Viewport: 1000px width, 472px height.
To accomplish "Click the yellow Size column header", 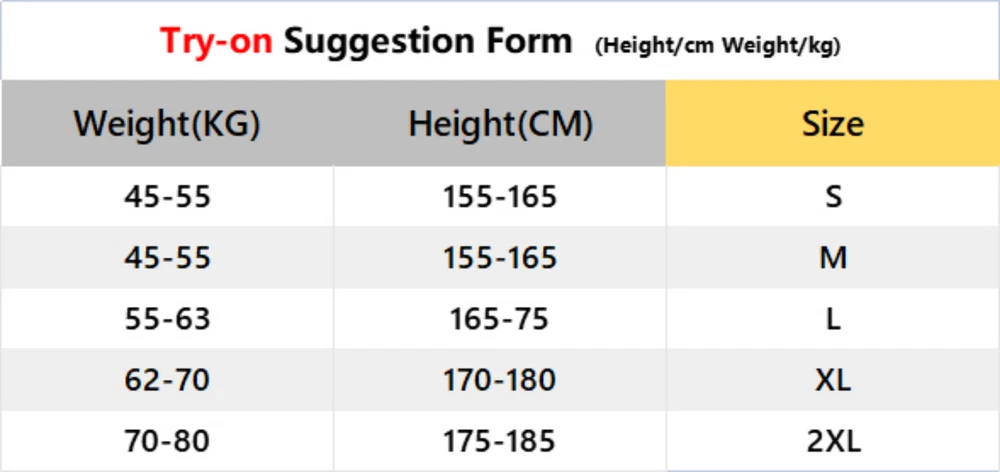I will pyautogui.click(x=832, y=125).
